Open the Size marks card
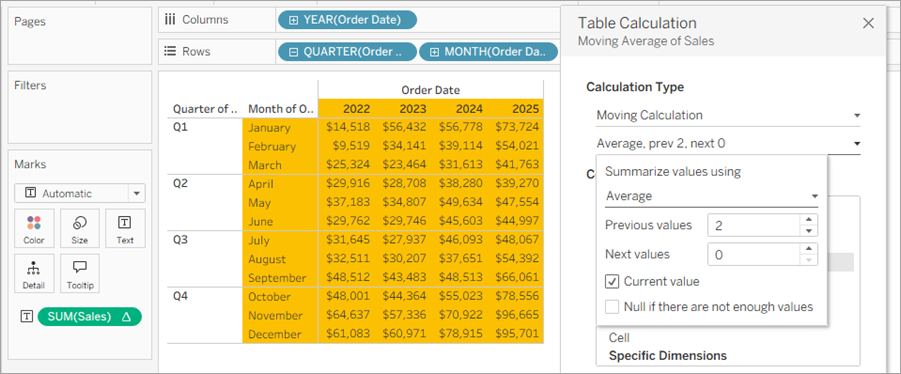This screenshot has width=901, height=374. [x=79, y=228]
